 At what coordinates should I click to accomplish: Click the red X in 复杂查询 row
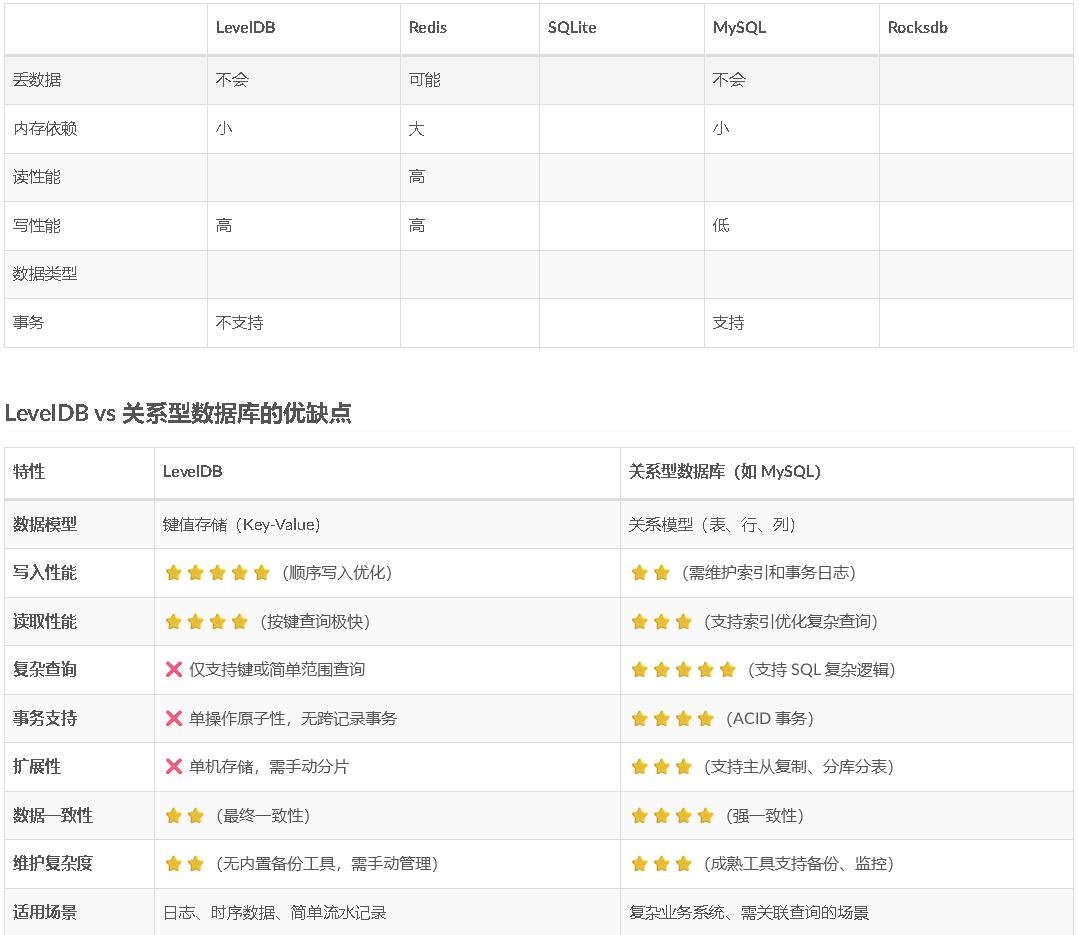pos(173,669)
